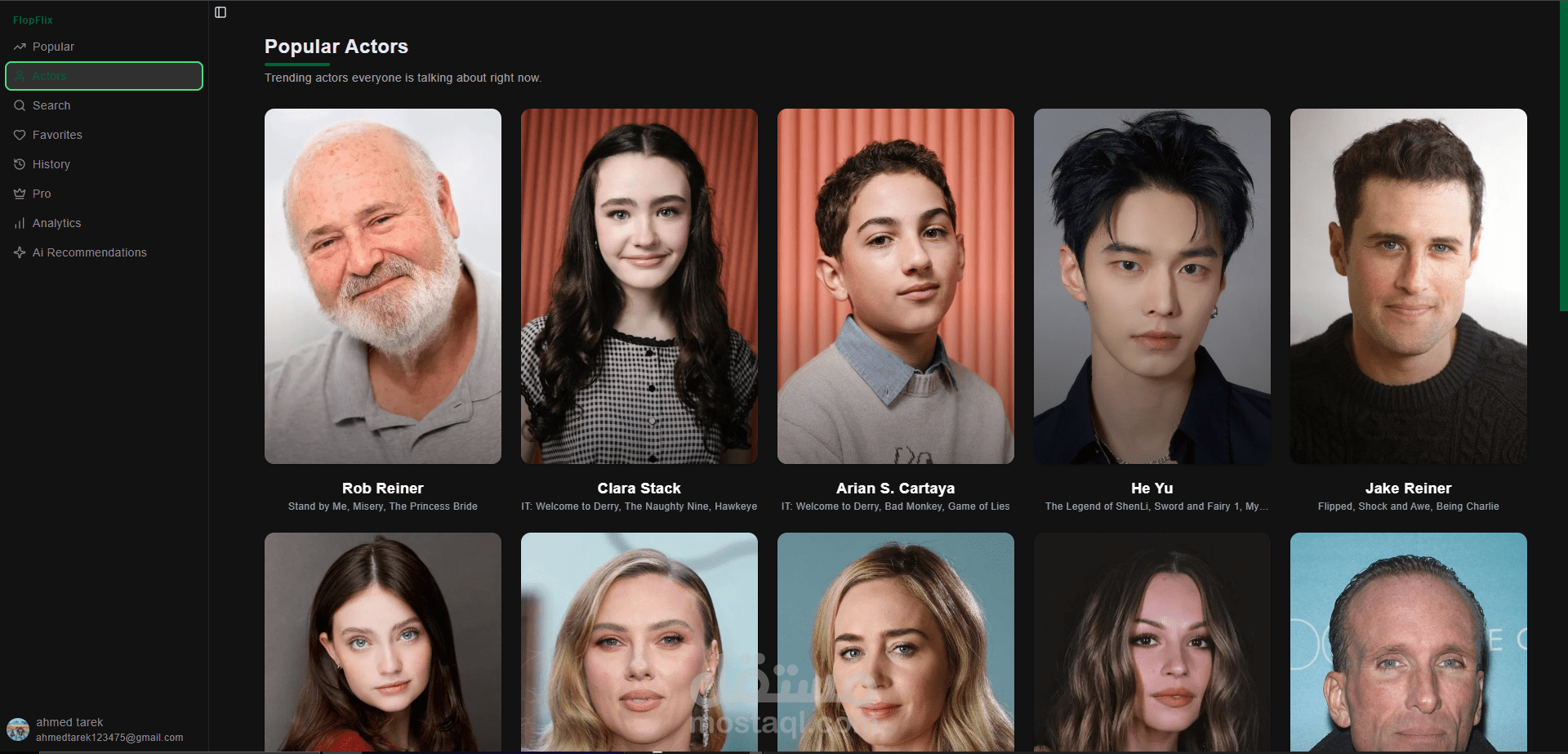Screen dimensions: 1568x754
Task: Click the History clock icon
Action: 20,164
